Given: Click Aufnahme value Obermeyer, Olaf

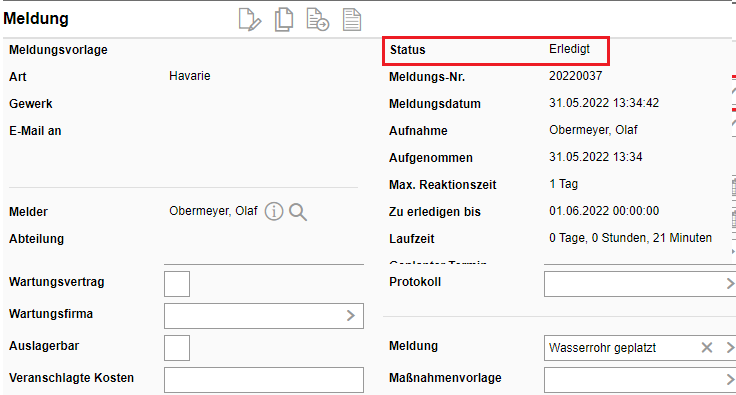Looking at the screenshot, I should point(593,130).
